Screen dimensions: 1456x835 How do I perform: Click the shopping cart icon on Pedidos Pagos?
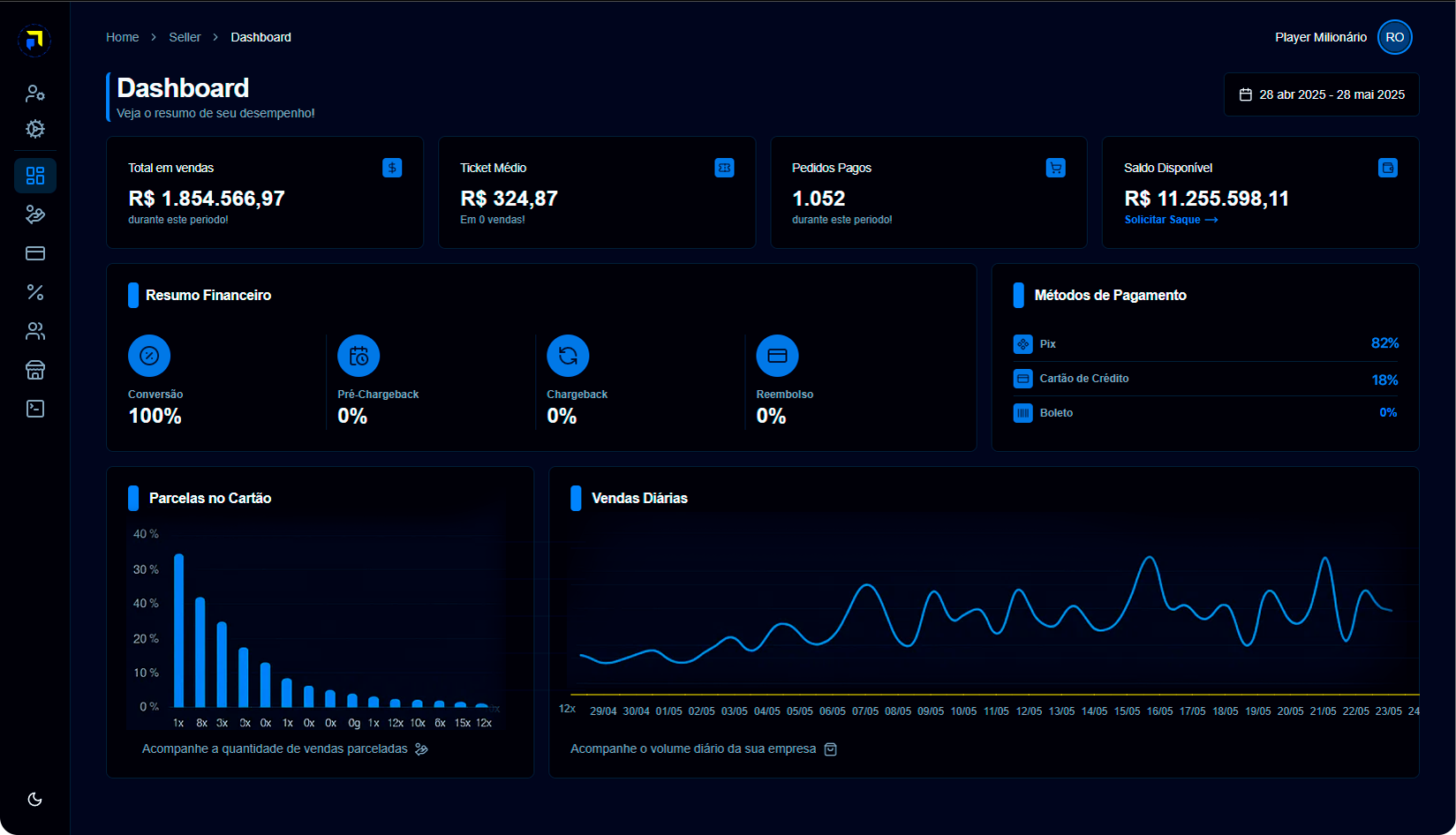tap(1055, 168)
